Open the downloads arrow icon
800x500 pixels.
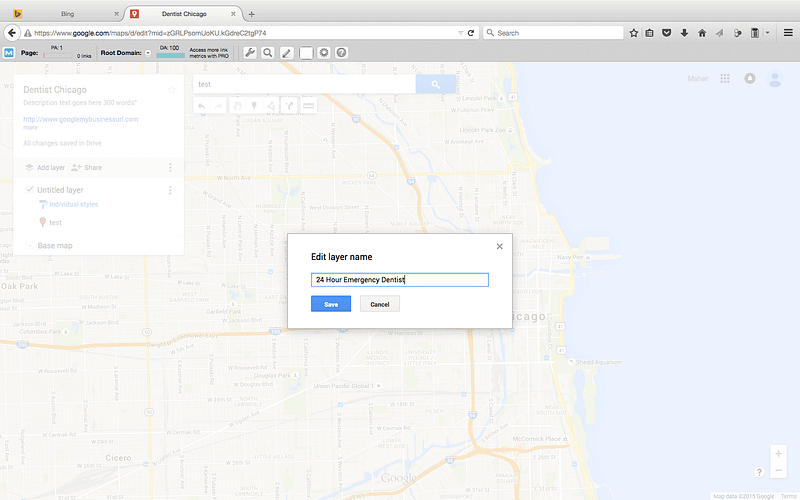pyautogui.click(x=684, y=33)
